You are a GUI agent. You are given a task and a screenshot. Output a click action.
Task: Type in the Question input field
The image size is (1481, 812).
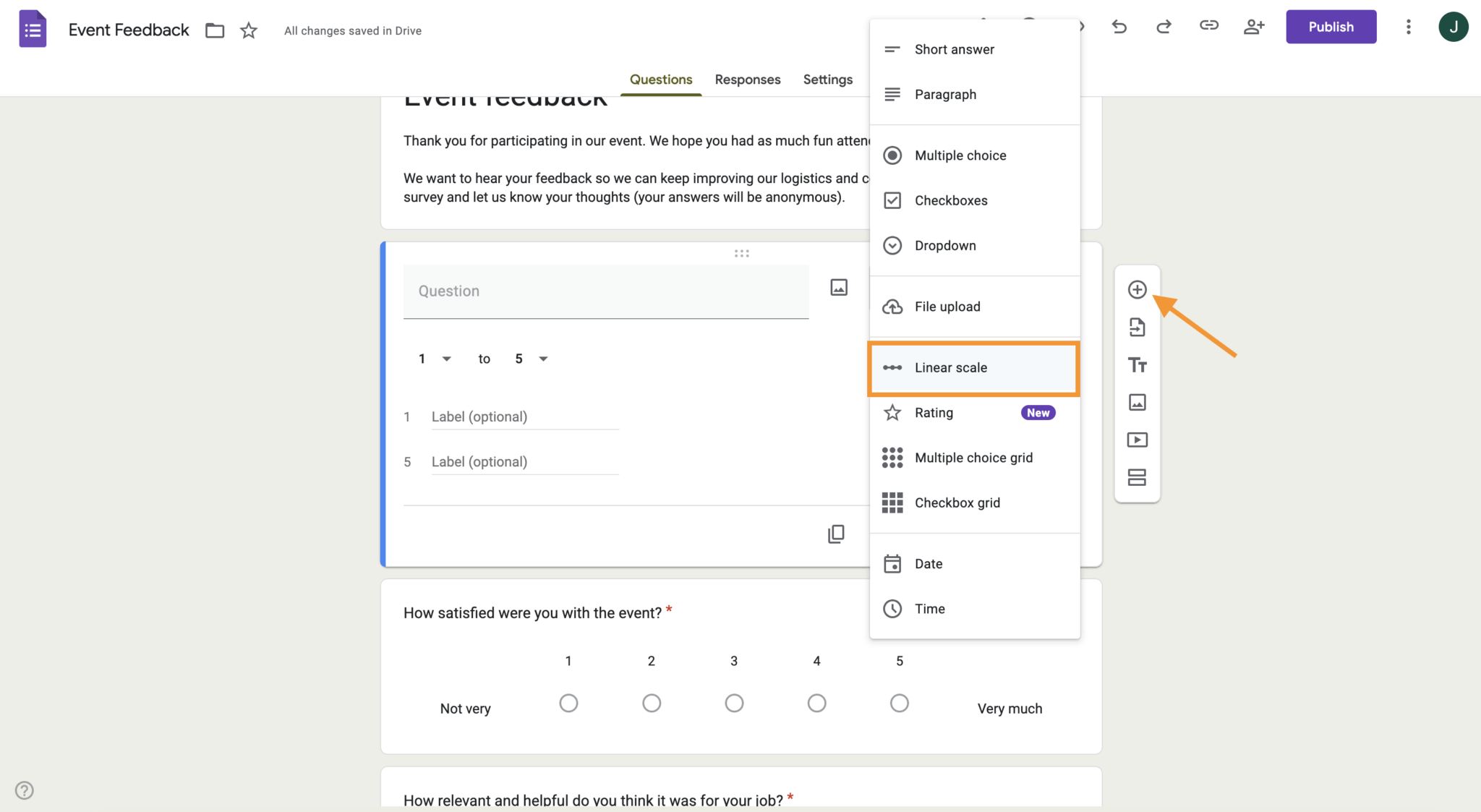click(x=605, y=291)
